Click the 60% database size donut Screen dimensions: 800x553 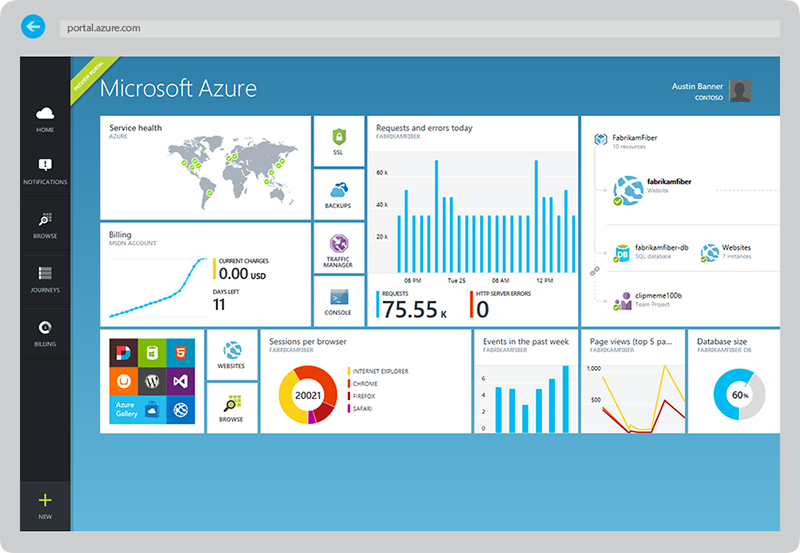[739, 395]
